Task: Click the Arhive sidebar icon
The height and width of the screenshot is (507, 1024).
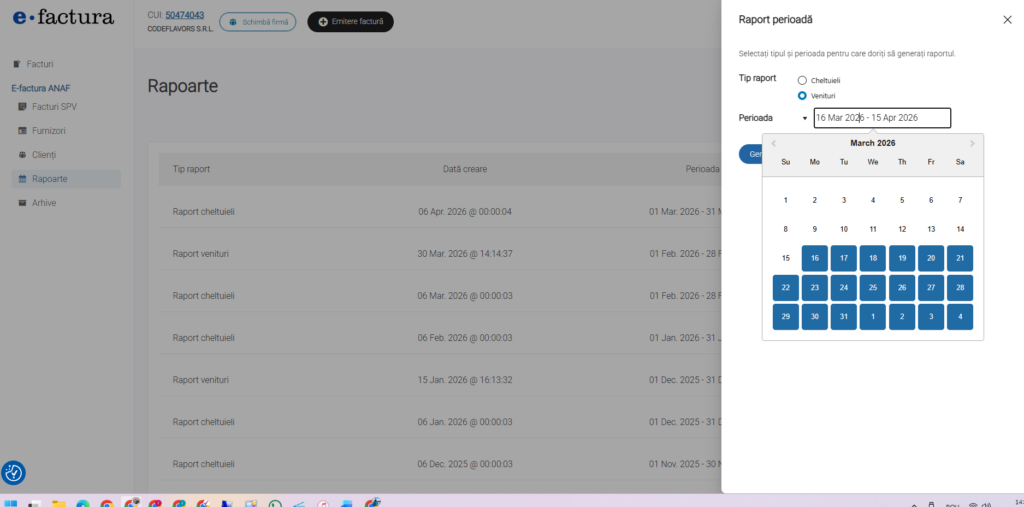Action: tap(23, 203)
